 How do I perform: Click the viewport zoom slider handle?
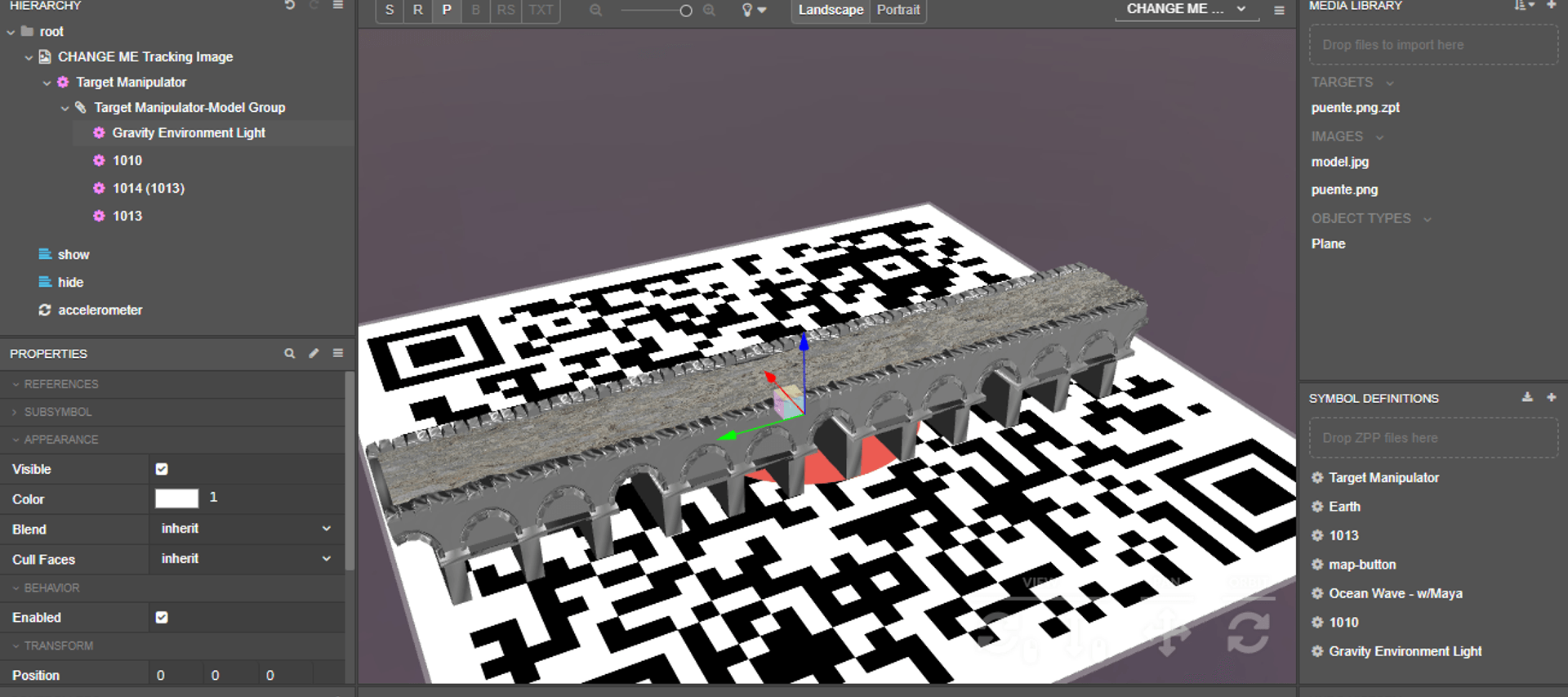(686, 11)
